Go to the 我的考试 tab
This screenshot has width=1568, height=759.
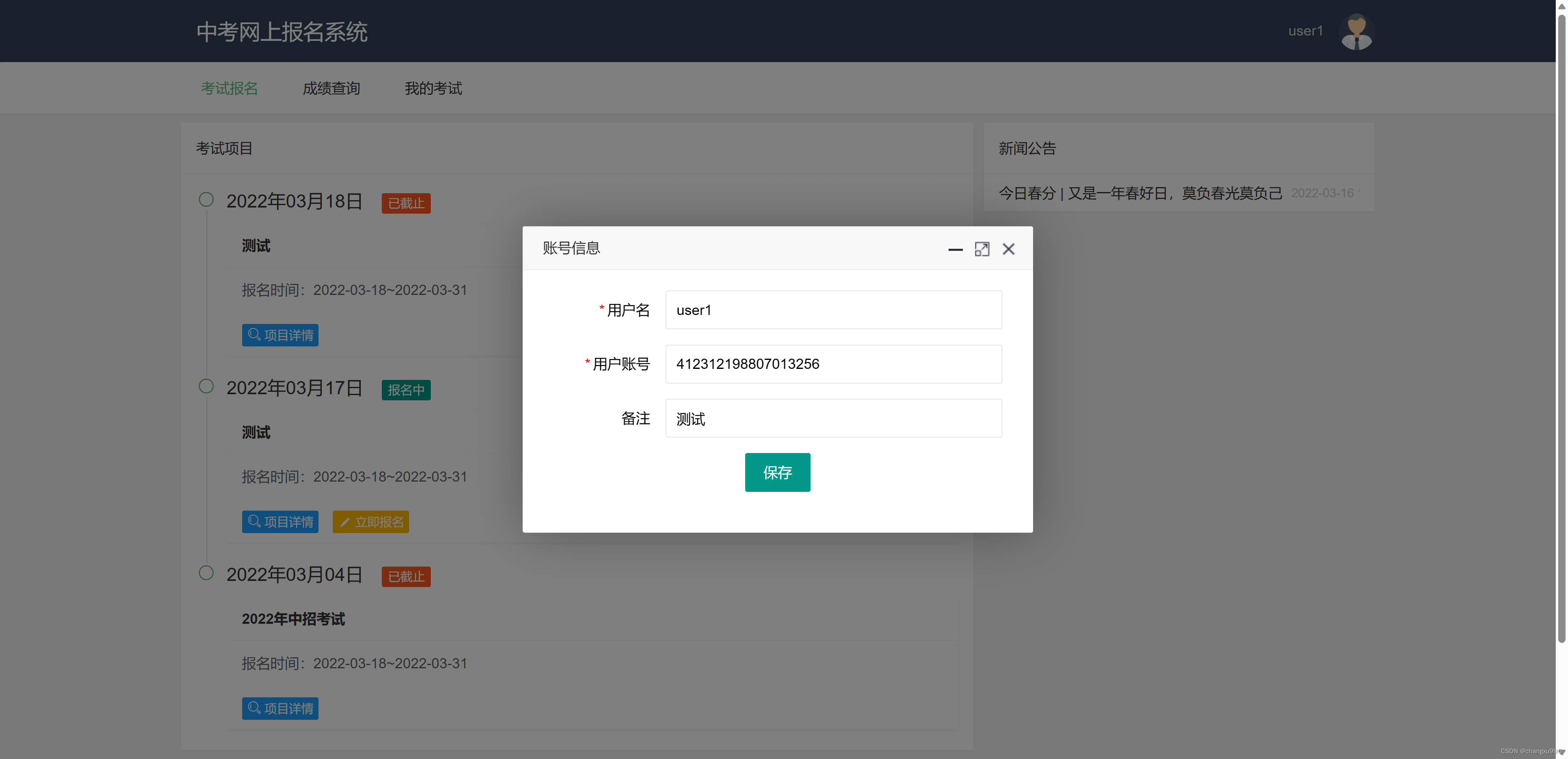433,89
